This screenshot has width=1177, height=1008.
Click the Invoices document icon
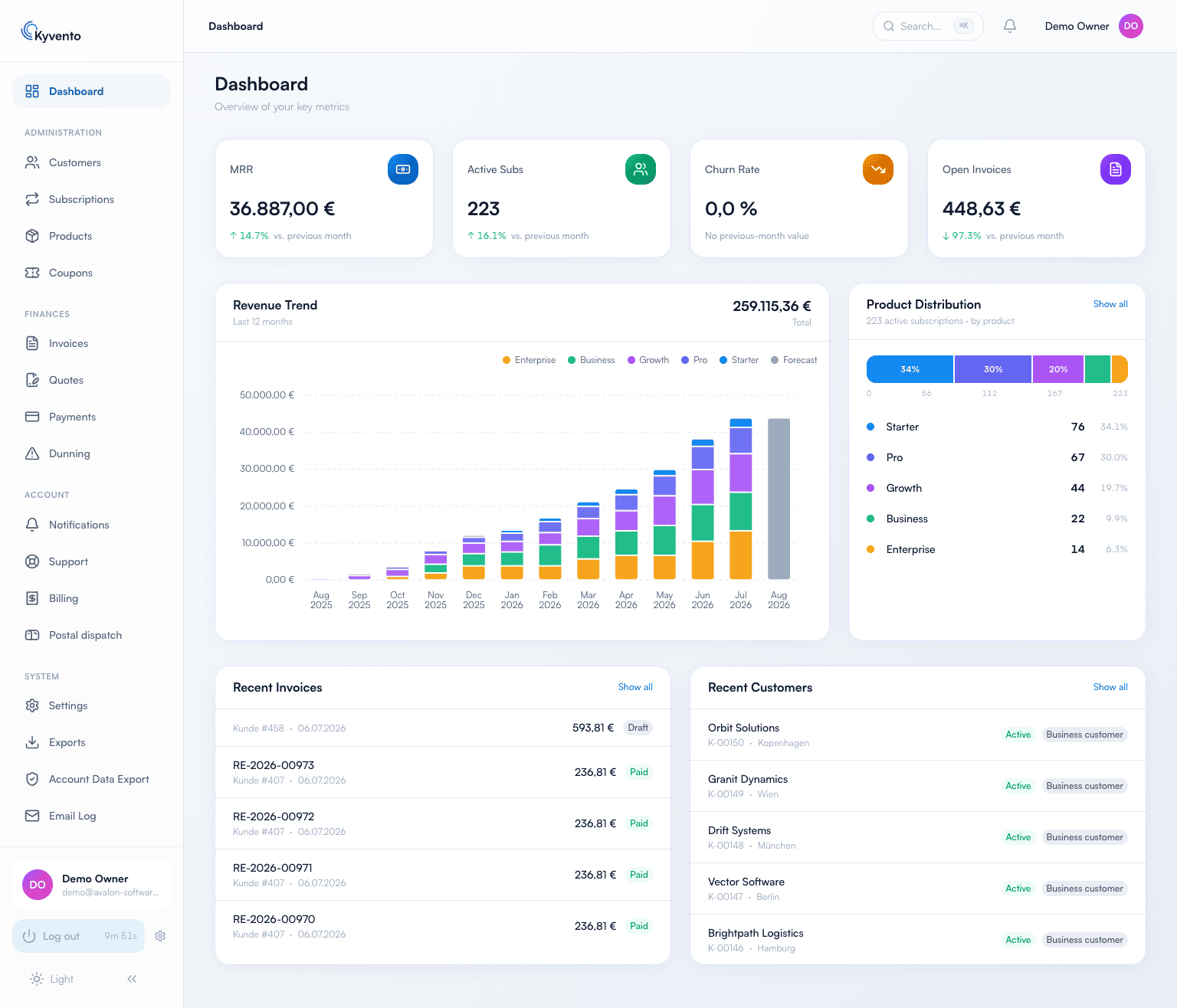point(32,343)
